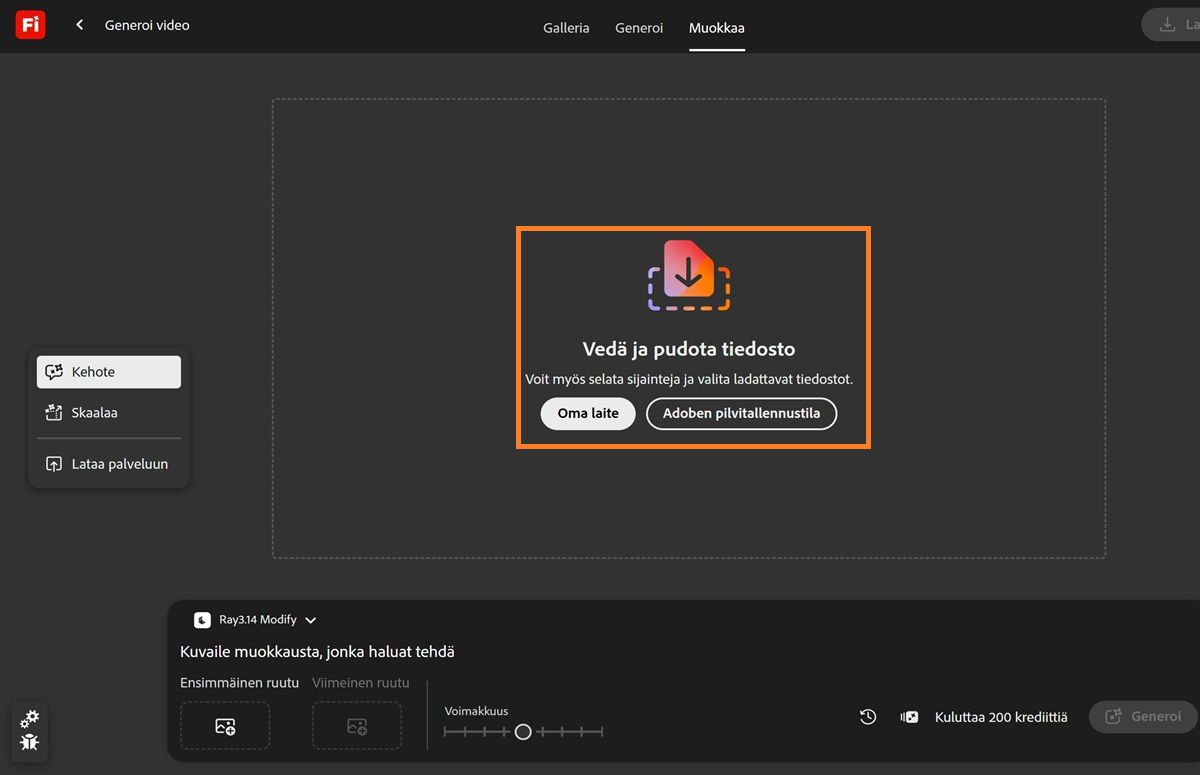Click the Ray3.14 model moon icon
Screen dimensions: 1200x775
203,620
